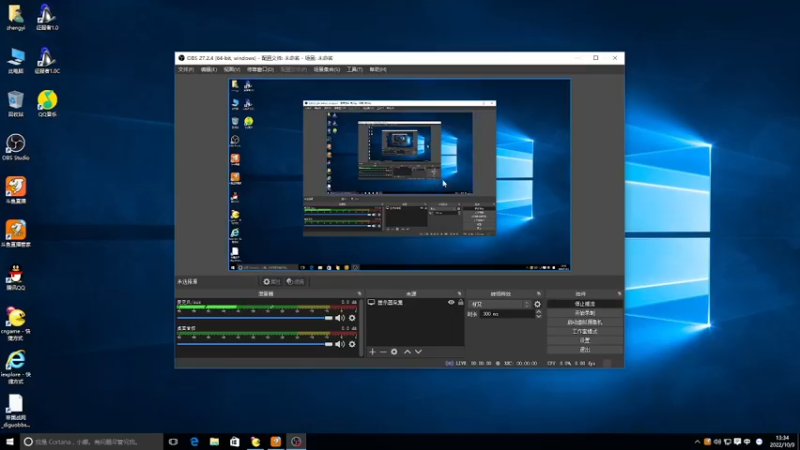Move the source up with up arrow
The width and height of the screenshot is (800, 450).
(x=407, y=352)
